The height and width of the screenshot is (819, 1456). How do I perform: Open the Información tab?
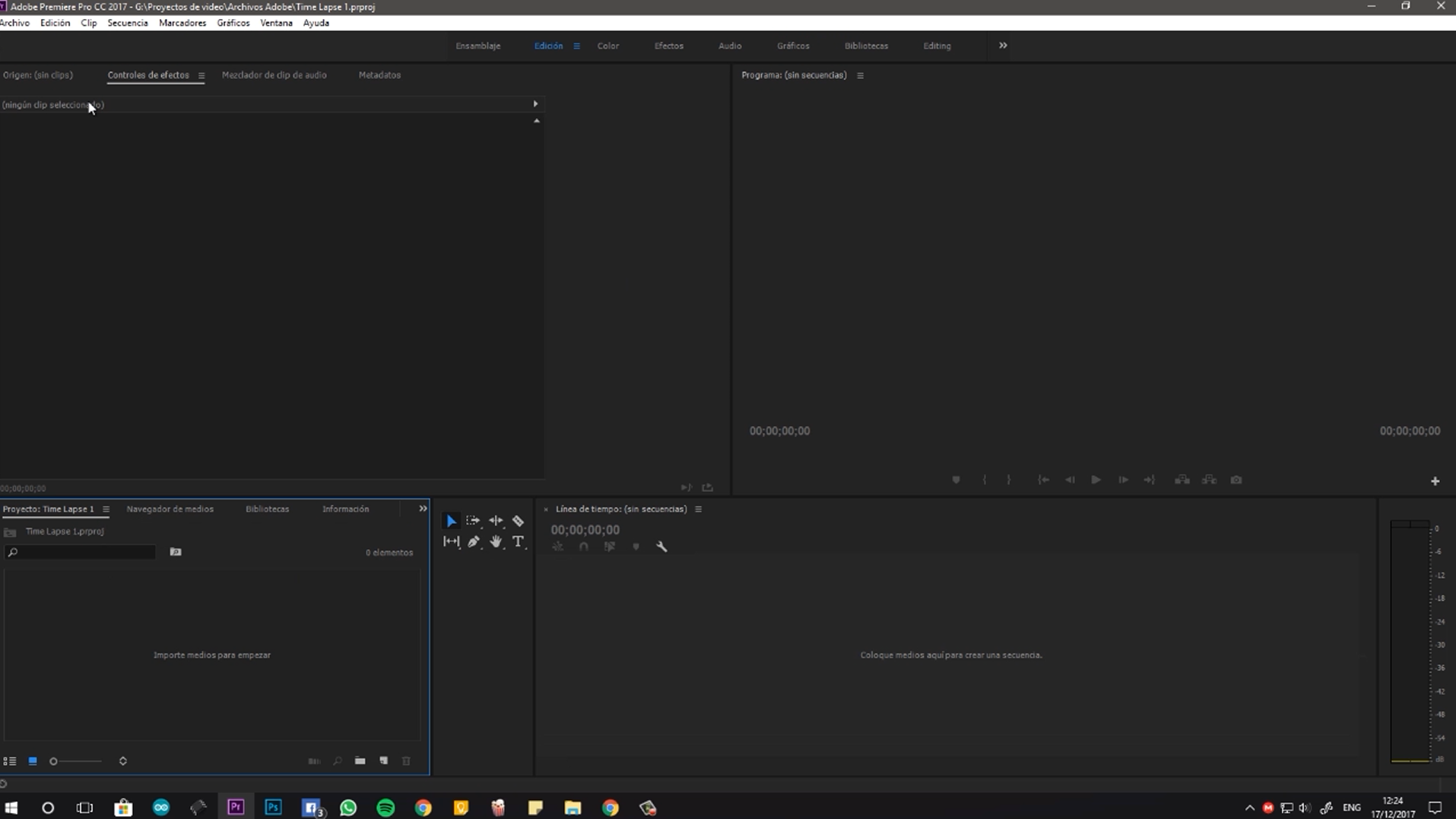[x=345, y=509]
